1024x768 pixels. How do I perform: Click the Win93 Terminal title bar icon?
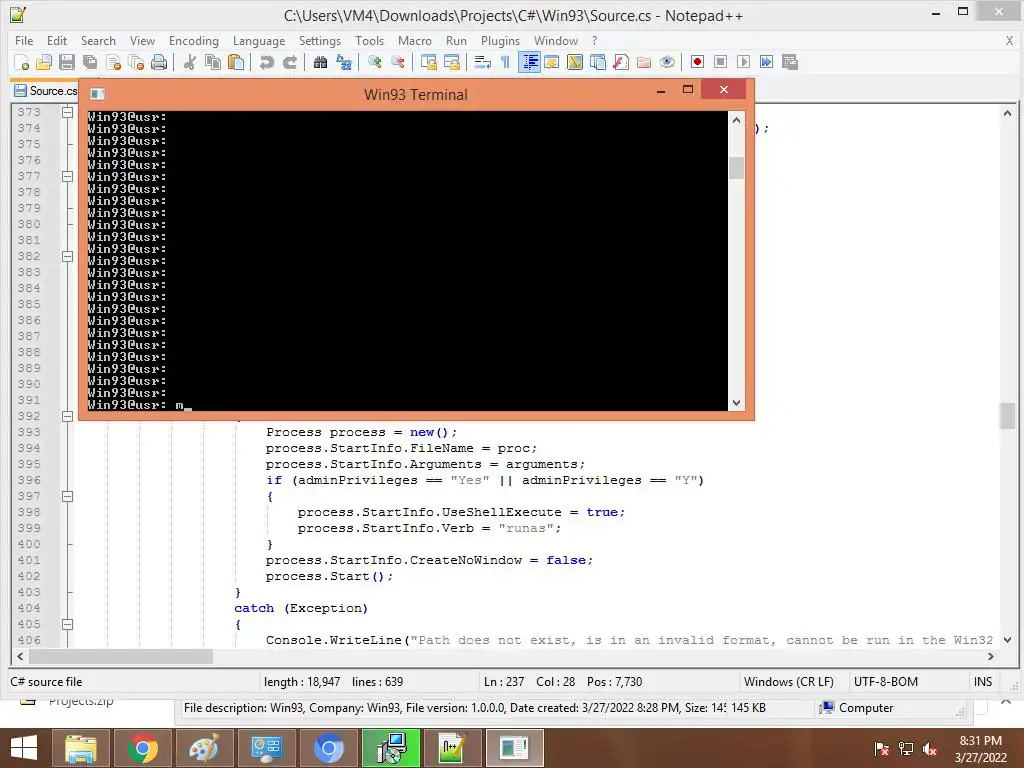pyautogui.click(x=97, y=94)
